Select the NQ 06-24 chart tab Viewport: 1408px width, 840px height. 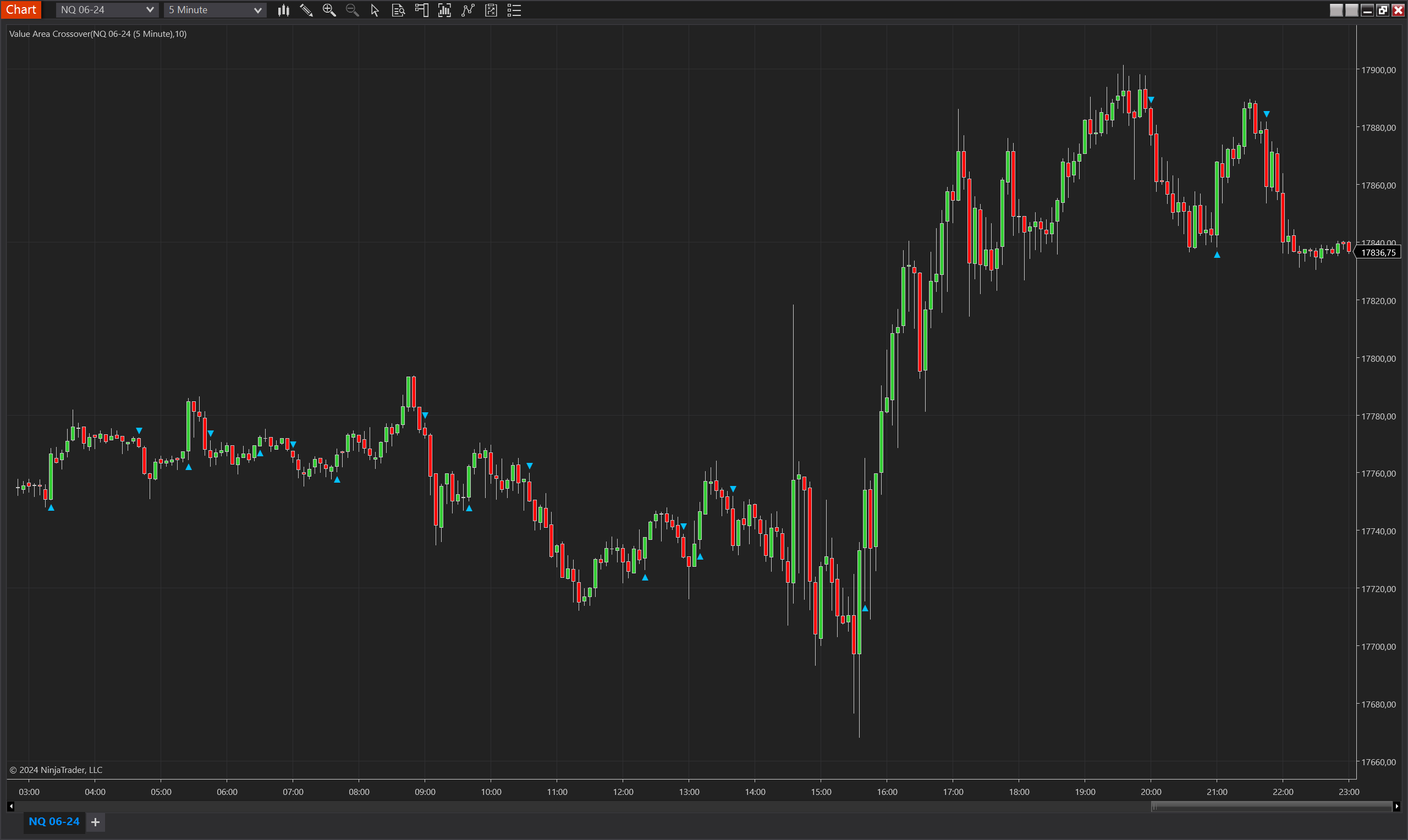click(x=54, y=821)
